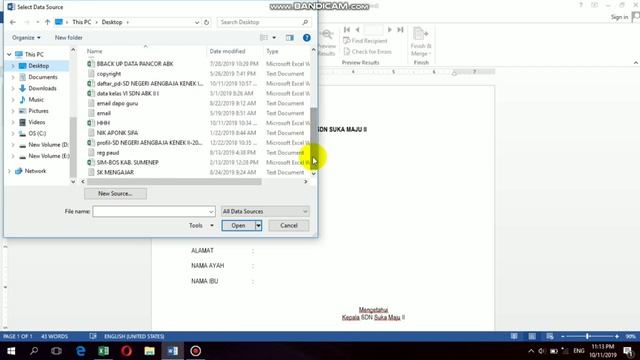The image size is (640, 360).
Task: Expand the Network tree node
Action: point(9,171)
